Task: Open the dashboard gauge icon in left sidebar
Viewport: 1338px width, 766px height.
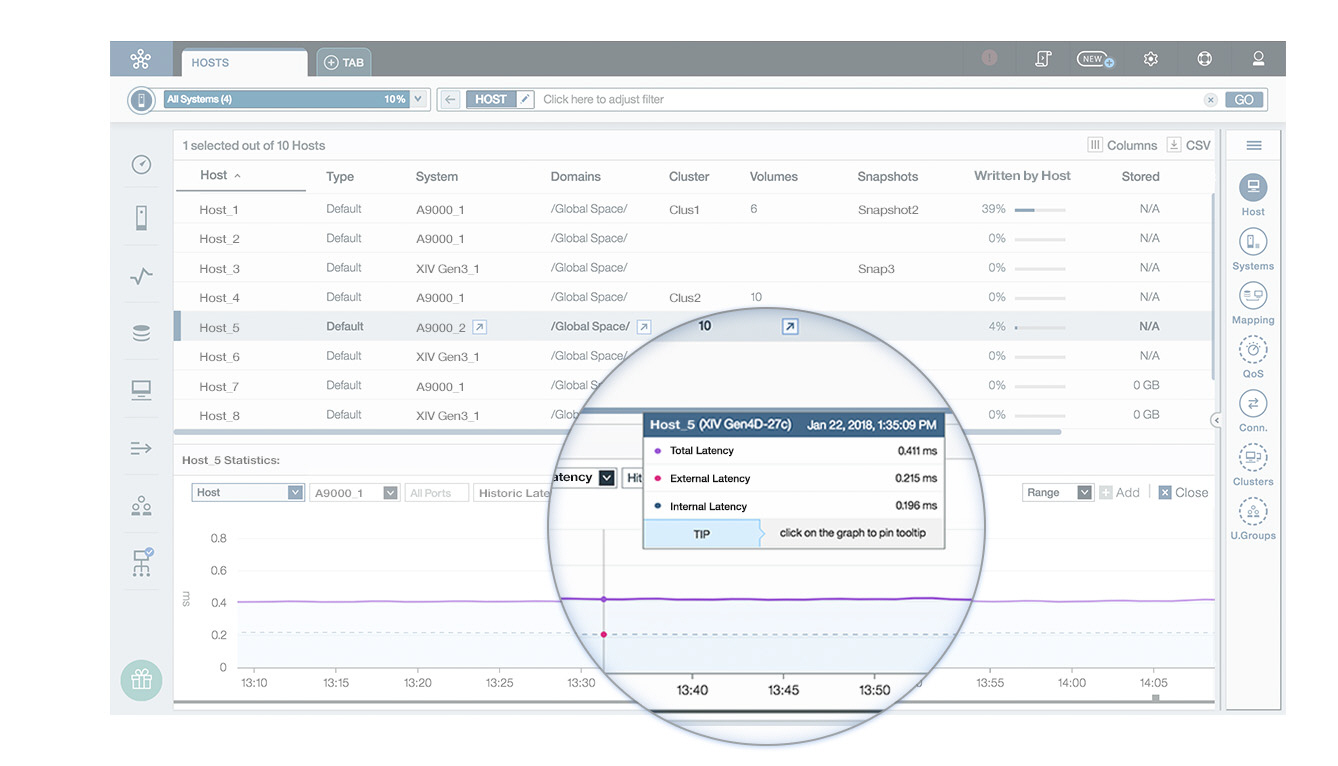Action: point(141,165)
